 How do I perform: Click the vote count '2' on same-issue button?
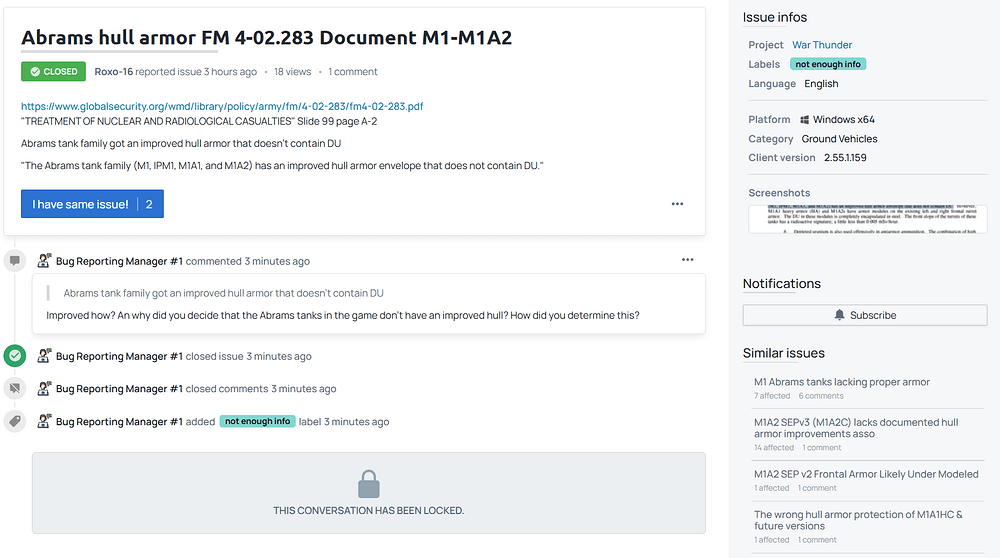click(x=149, y=204)
